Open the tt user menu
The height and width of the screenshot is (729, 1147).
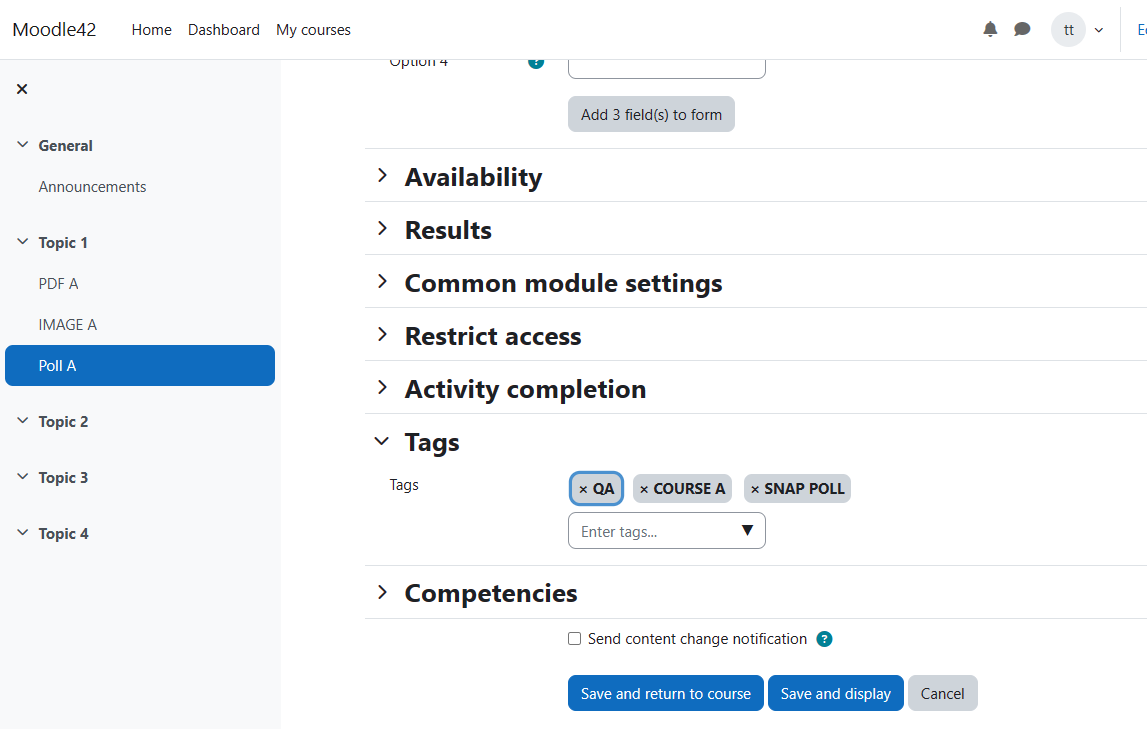click(1078, 29)
